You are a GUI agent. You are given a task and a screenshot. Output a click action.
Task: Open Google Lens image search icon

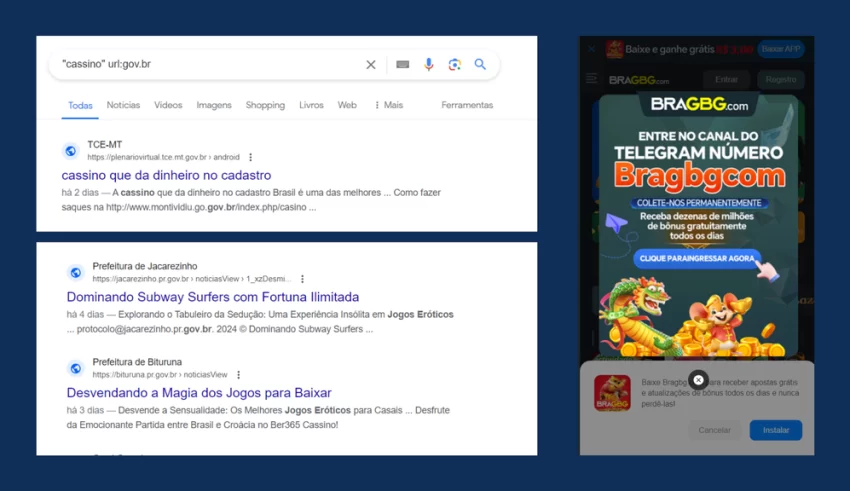pos(455,64)
